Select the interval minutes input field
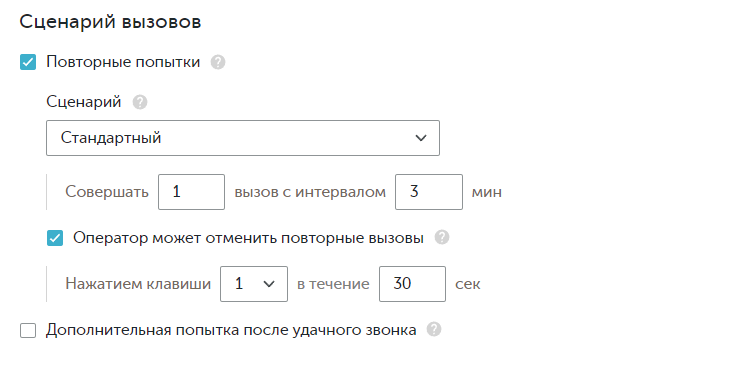Viewport: 738px width, 369px height. 429,192
